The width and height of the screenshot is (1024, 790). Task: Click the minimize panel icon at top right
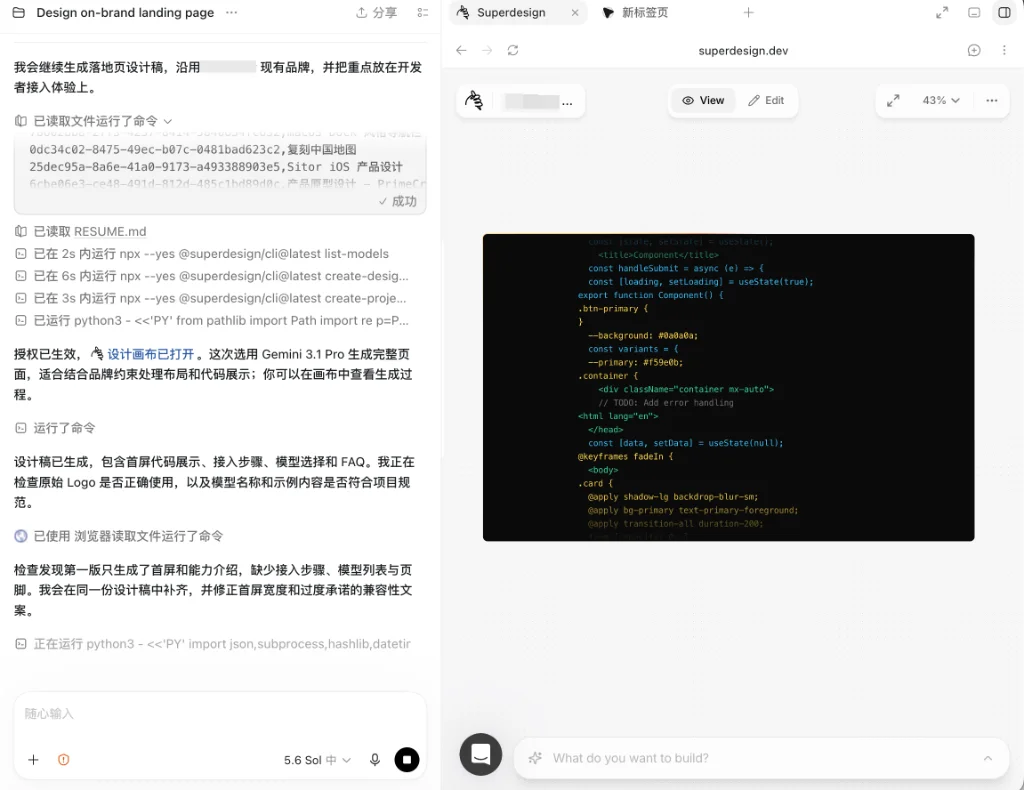(x=974, y=12)
